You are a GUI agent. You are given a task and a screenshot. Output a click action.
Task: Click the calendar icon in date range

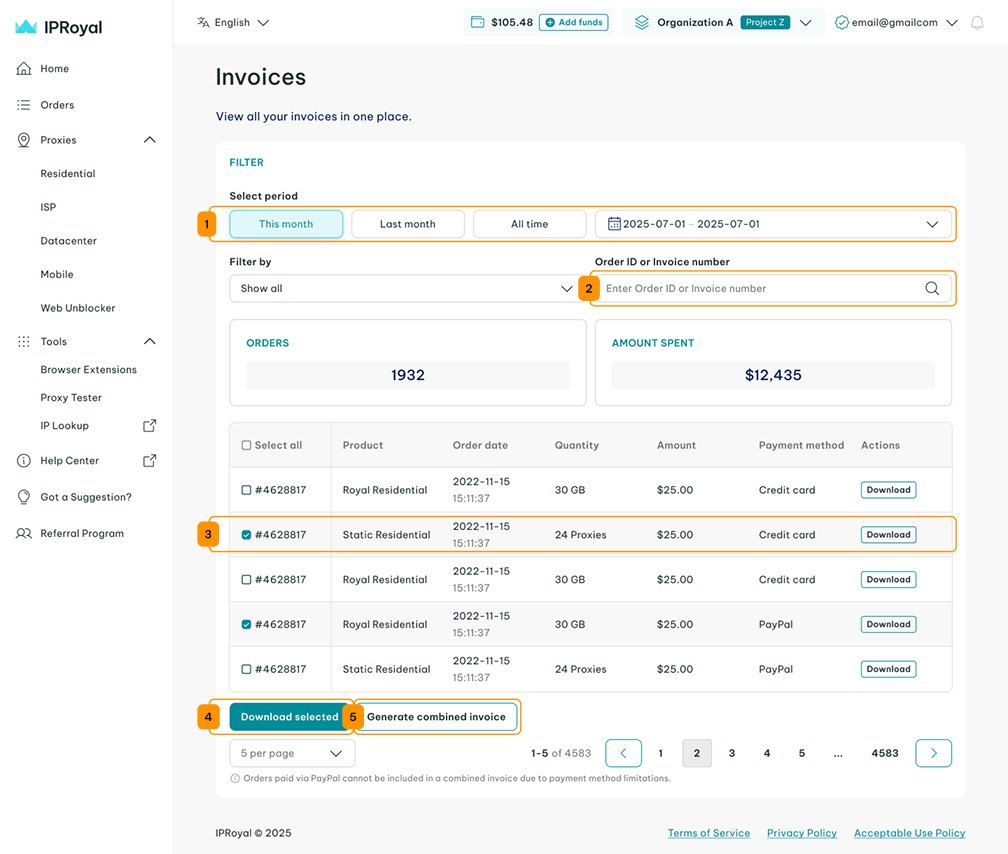tap(614, 224)
